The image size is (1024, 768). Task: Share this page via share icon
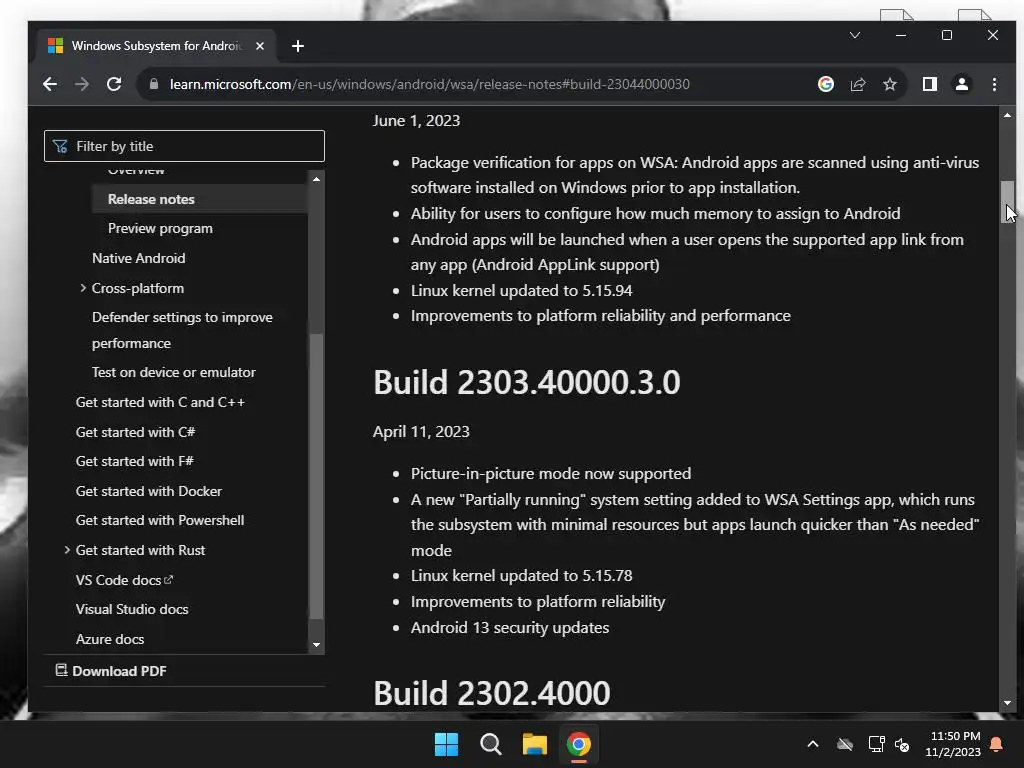(x=857, y=84)
